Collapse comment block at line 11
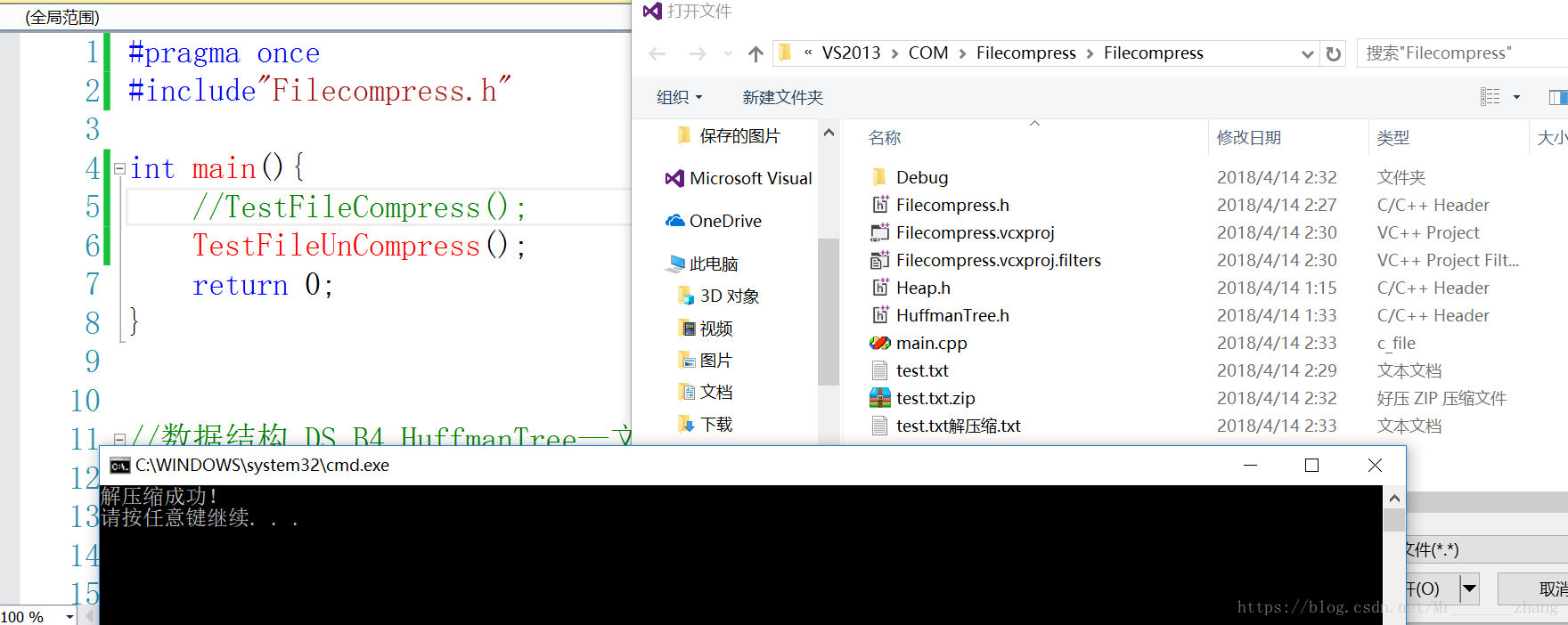Screen dimensions: 1568x625 [x=119, y=439]
